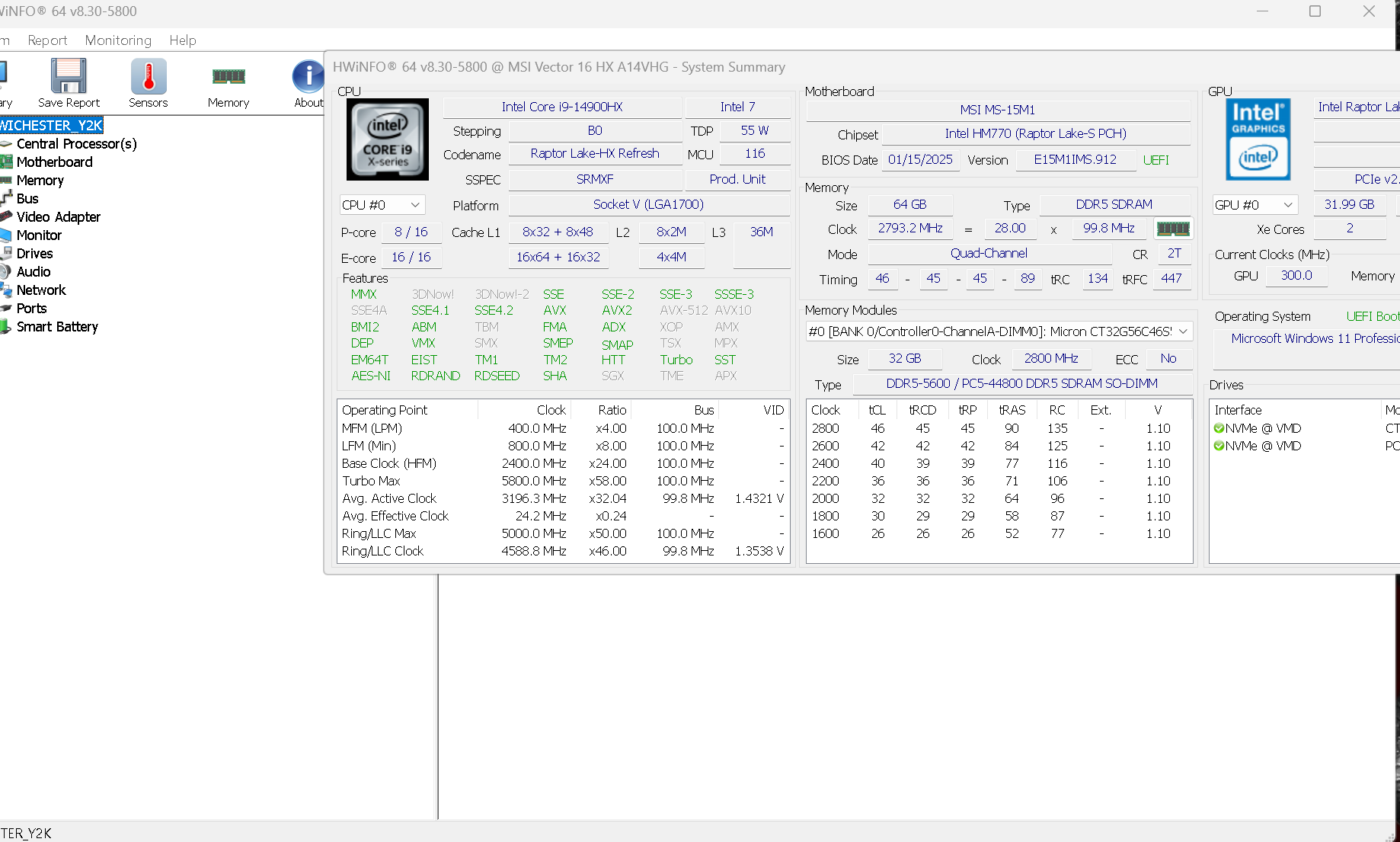Click the Smart Battery tree icon
Screen dimensions: 1400x842
point(5,326)
